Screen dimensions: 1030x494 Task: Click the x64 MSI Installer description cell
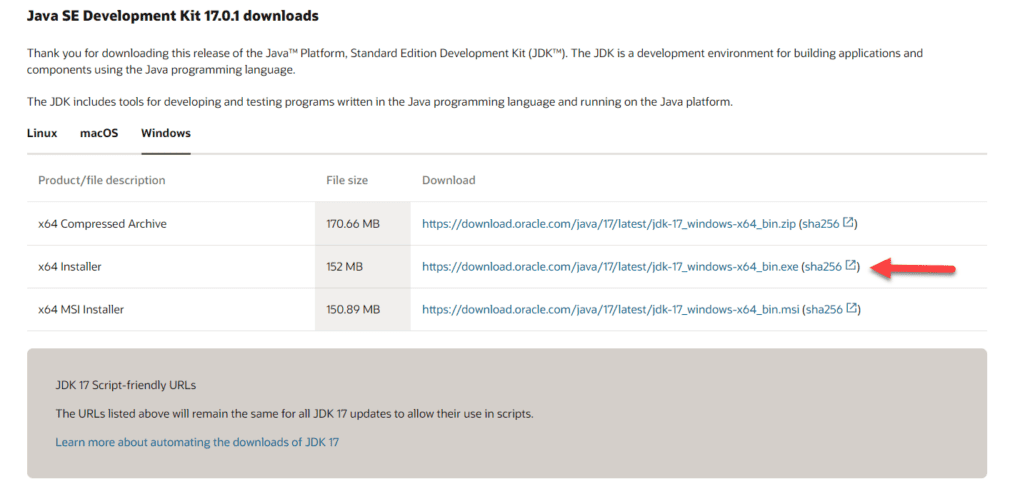[x=91, y=310]
